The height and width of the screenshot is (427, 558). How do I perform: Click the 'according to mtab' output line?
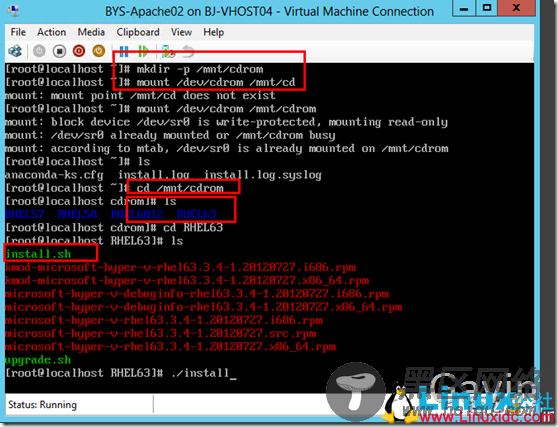[227, 148]
